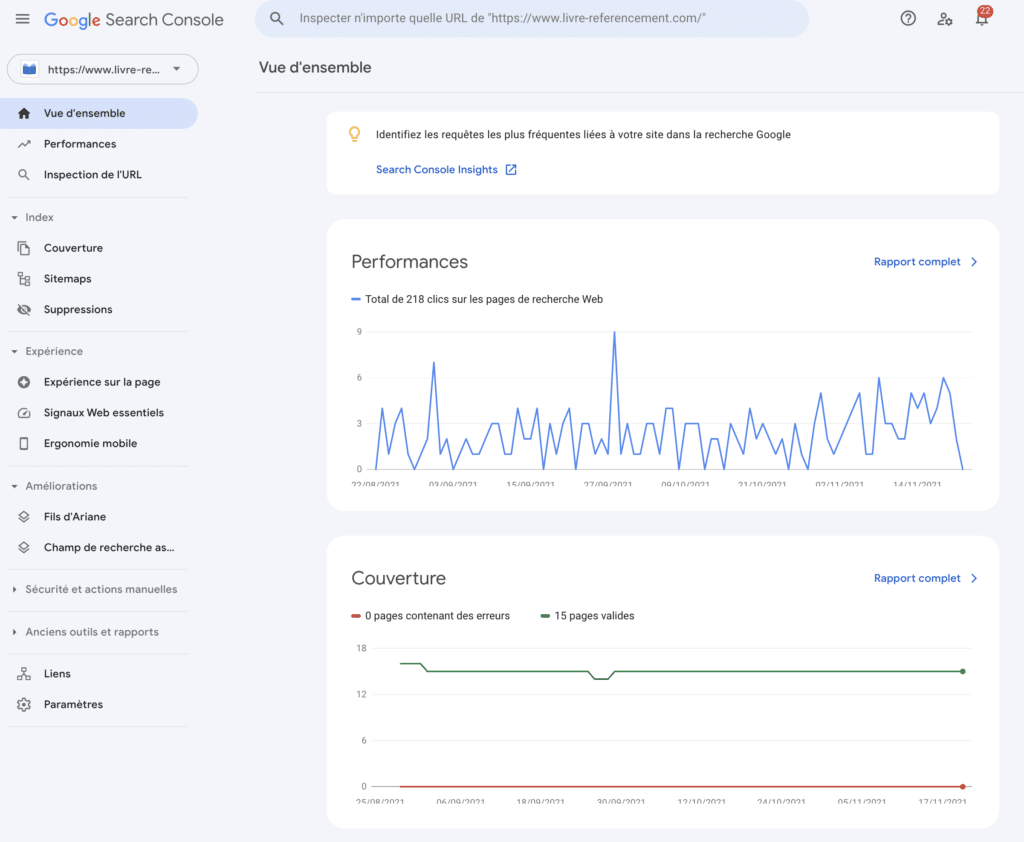Screen dimensions: 1024x842
Task: Open user settings and permissions icon
Action: pyautogui.click(x=944, y=19)
